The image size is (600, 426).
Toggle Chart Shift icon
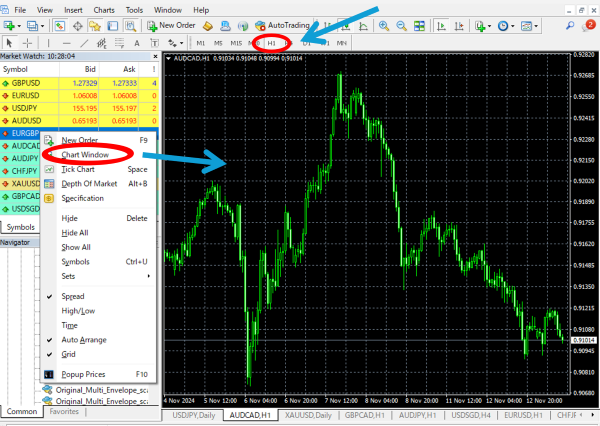[459, 26]
